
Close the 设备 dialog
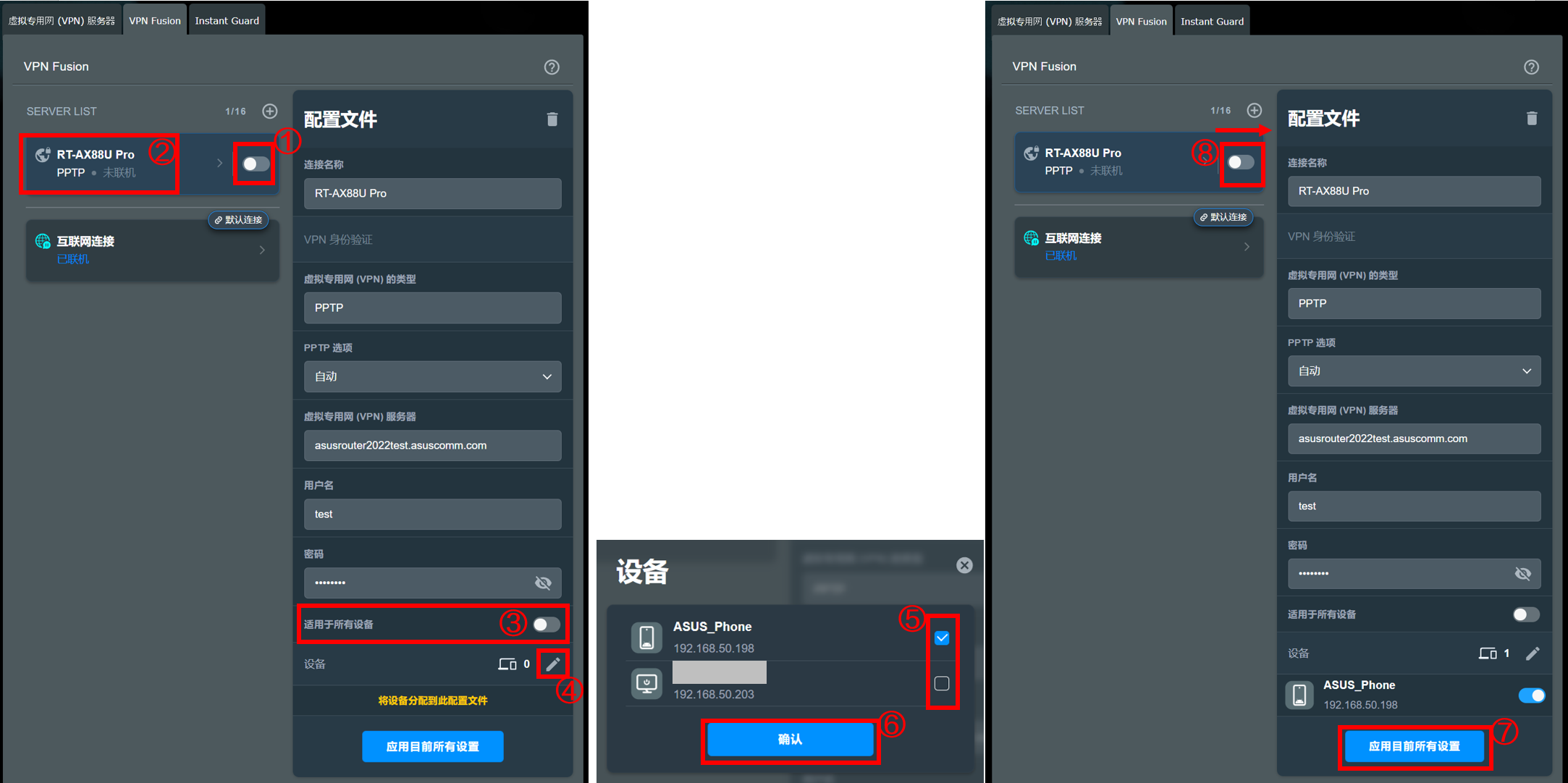coord(964,565)
